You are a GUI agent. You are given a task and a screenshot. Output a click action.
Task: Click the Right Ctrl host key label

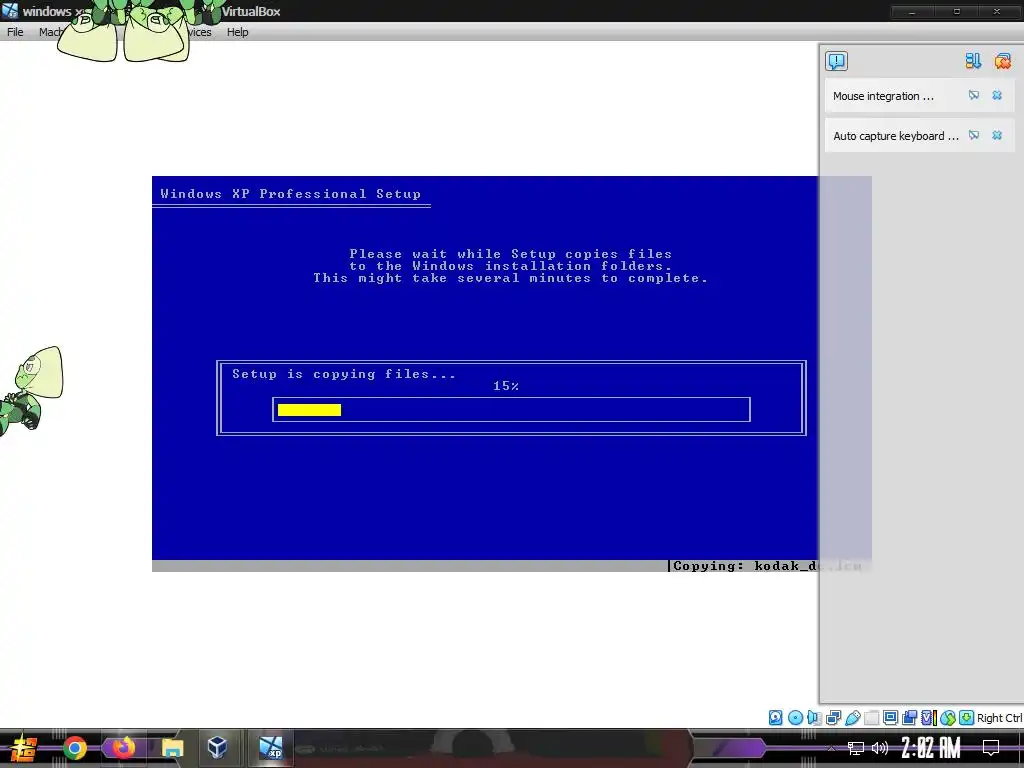[1000, 718]
